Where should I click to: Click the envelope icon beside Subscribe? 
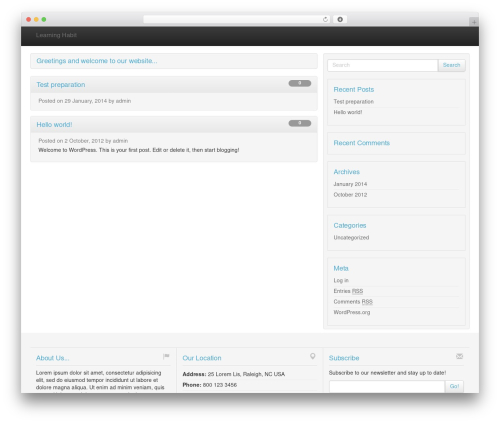pos(459,356)
